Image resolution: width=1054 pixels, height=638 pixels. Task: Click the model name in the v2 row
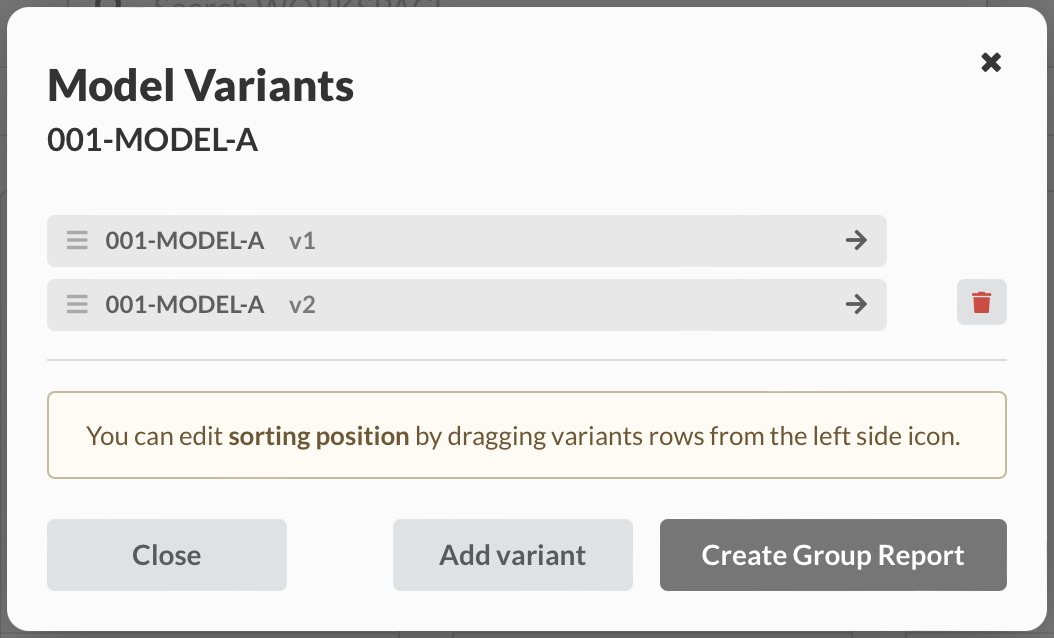tap(185, 304)
